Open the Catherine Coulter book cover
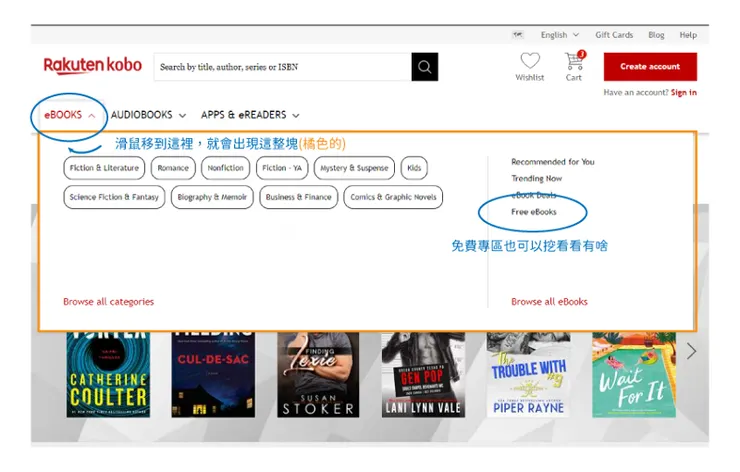Viewport: 740px width, 472px height. pyautogui.click(x=108, y=375)
